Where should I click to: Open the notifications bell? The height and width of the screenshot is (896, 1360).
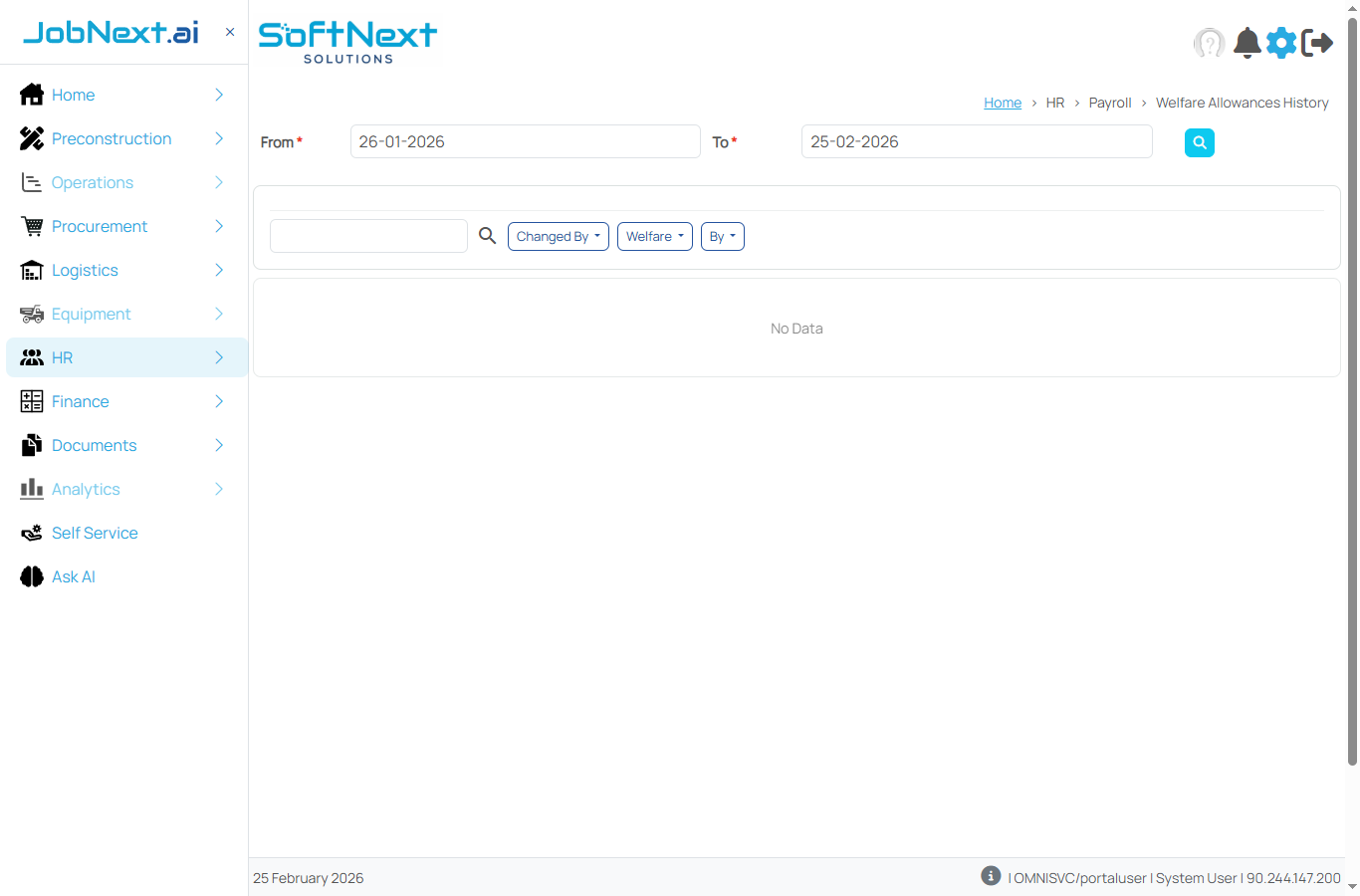[x=1247, y=43]
